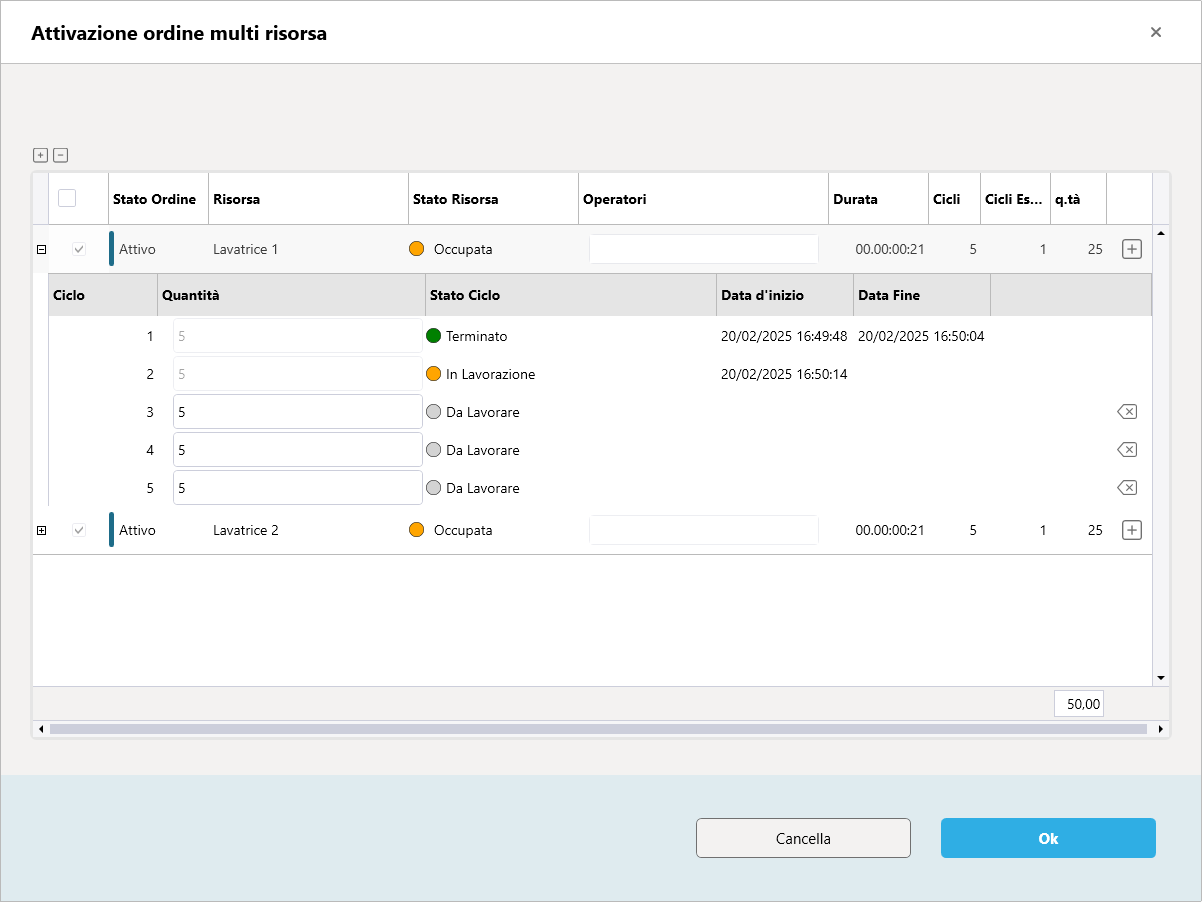Click the quantity field of cycle 3
1202x902 pixels.
pos(298,412)
